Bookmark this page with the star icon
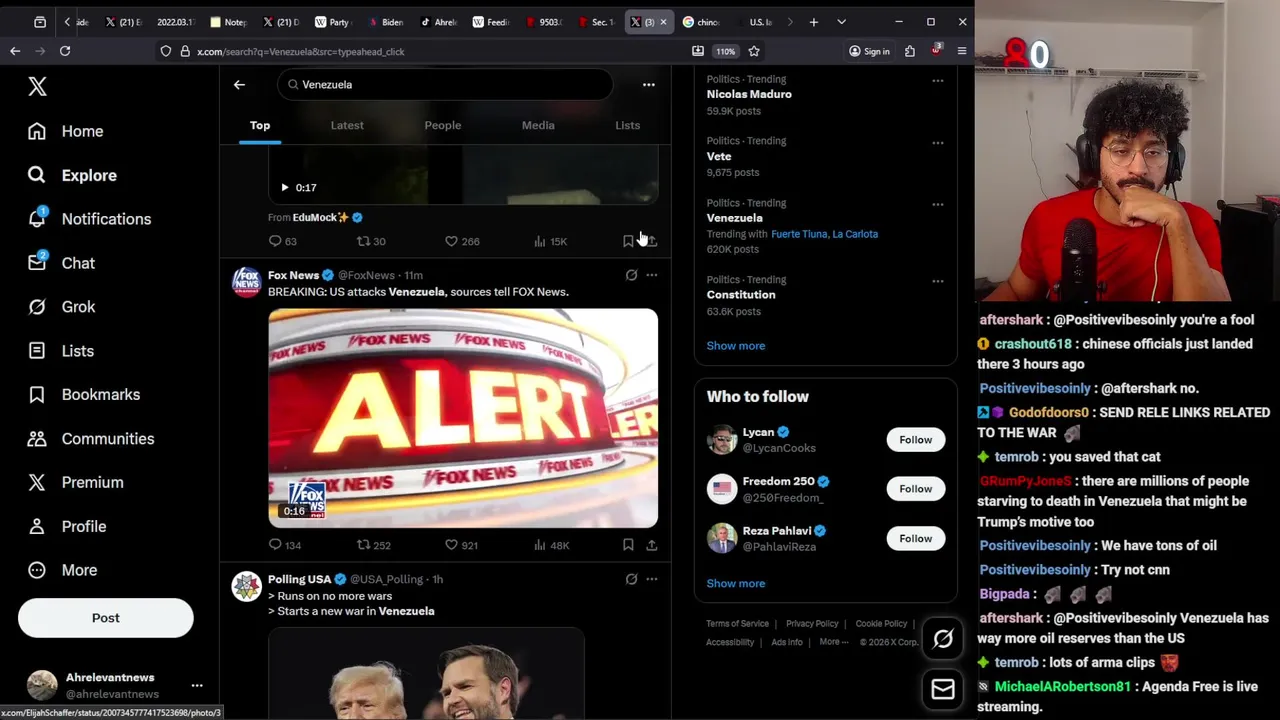Screen dimensions: 1280x720 pos(754,51)
